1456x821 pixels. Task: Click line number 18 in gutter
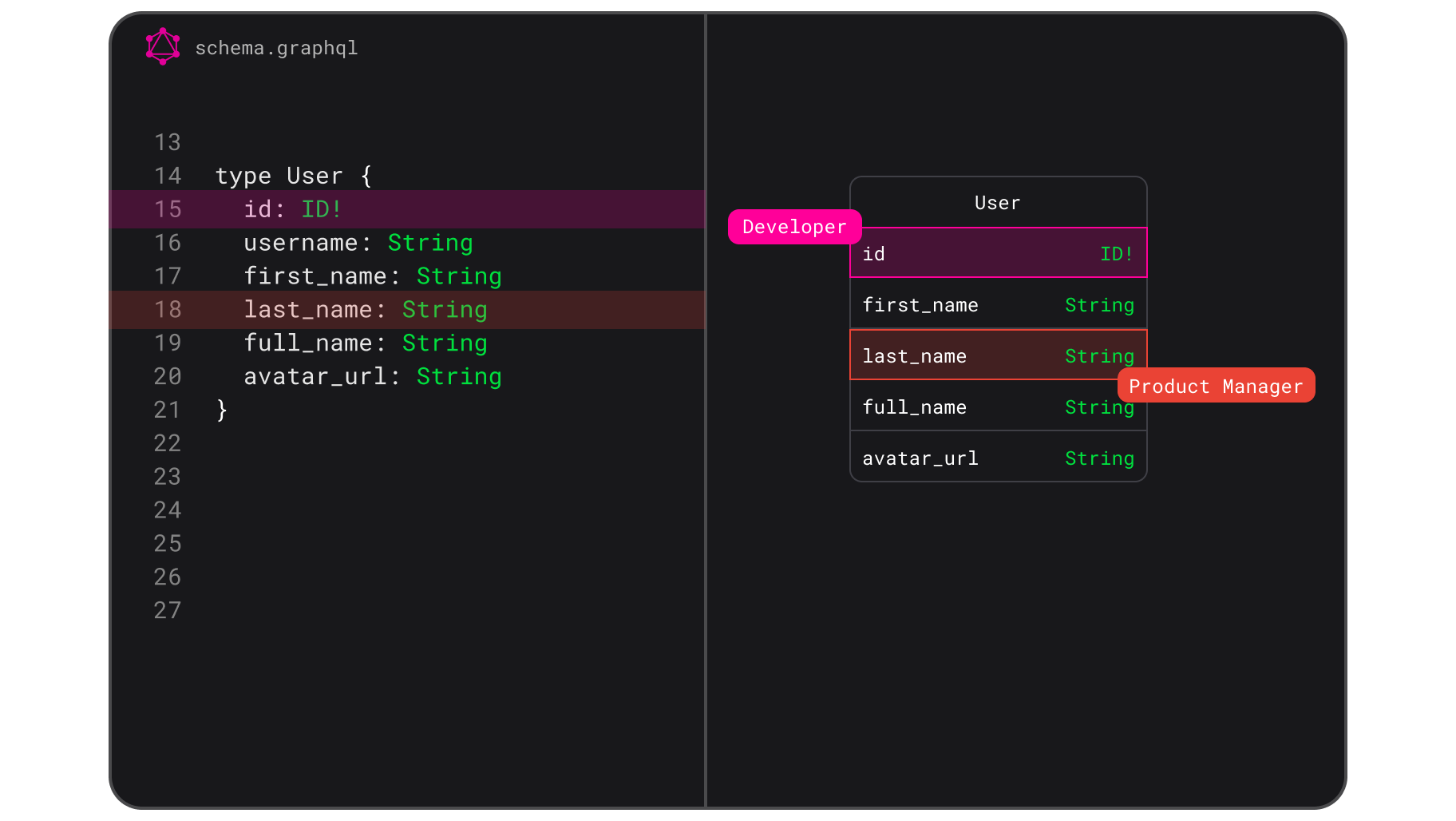[x=168, y=310]
